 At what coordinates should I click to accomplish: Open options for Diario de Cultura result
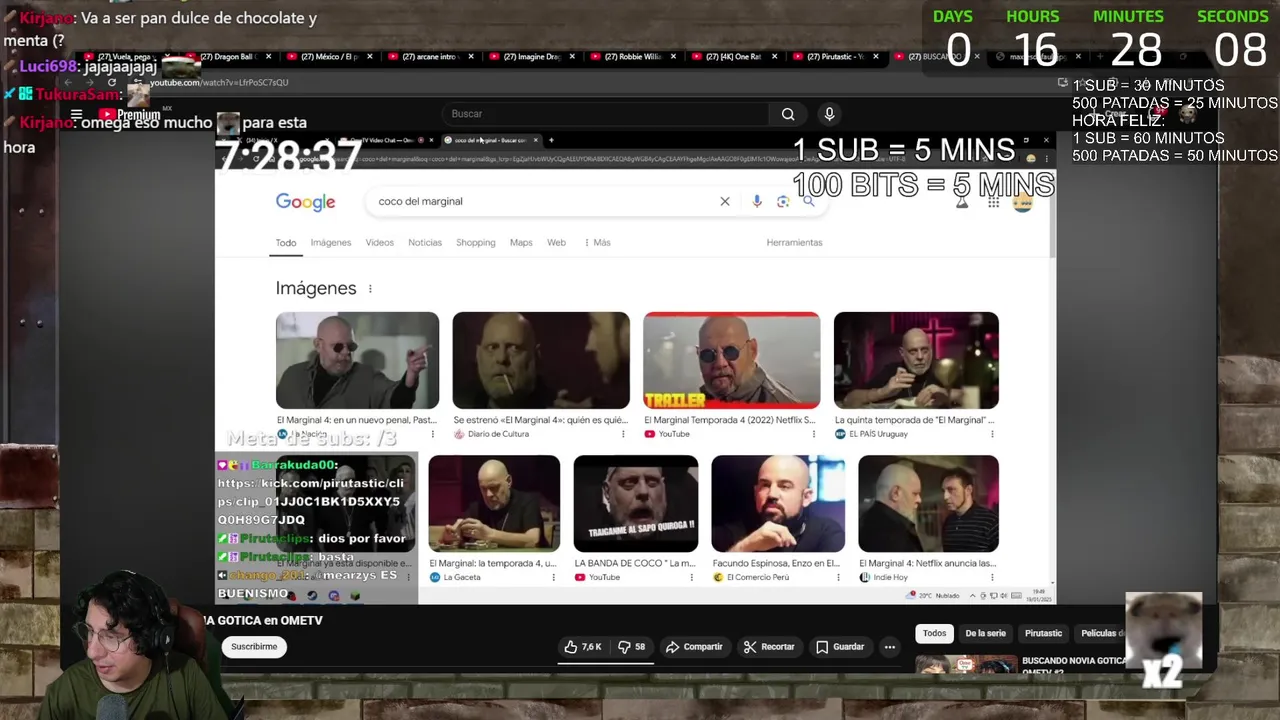pyautogui.click(x=623, y=434)
